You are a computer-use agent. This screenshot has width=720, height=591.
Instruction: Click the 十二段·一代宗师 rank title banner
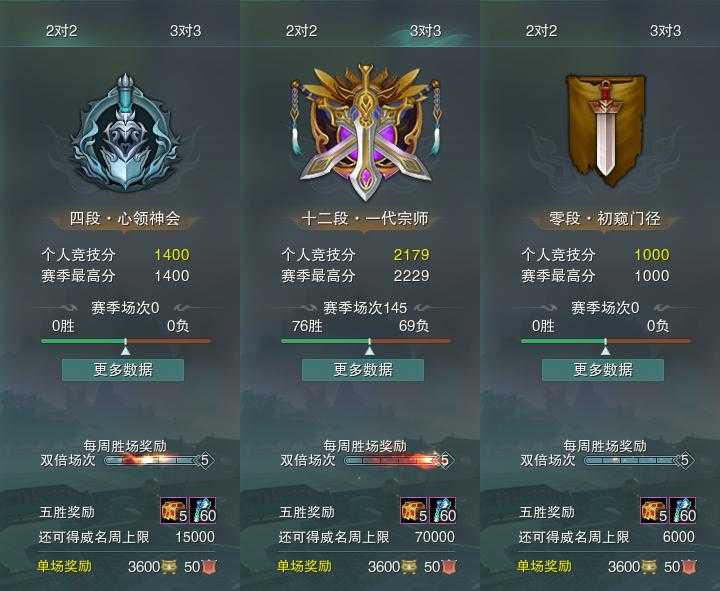[365, 219]
